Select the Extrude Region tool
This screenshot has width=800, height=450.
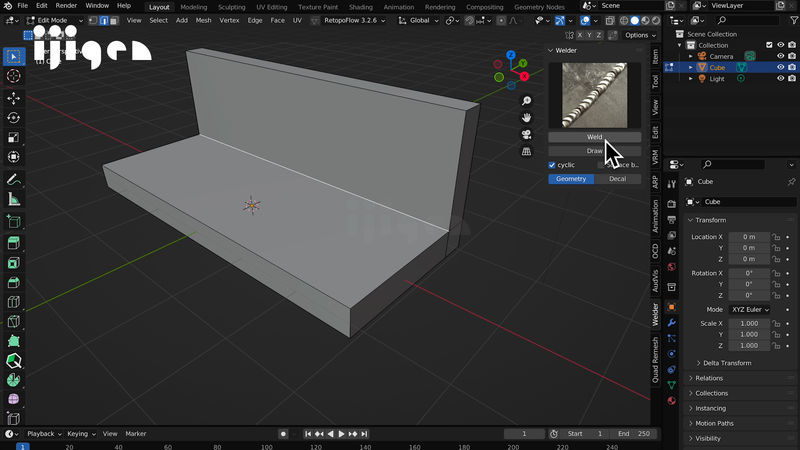pos(14,243)
